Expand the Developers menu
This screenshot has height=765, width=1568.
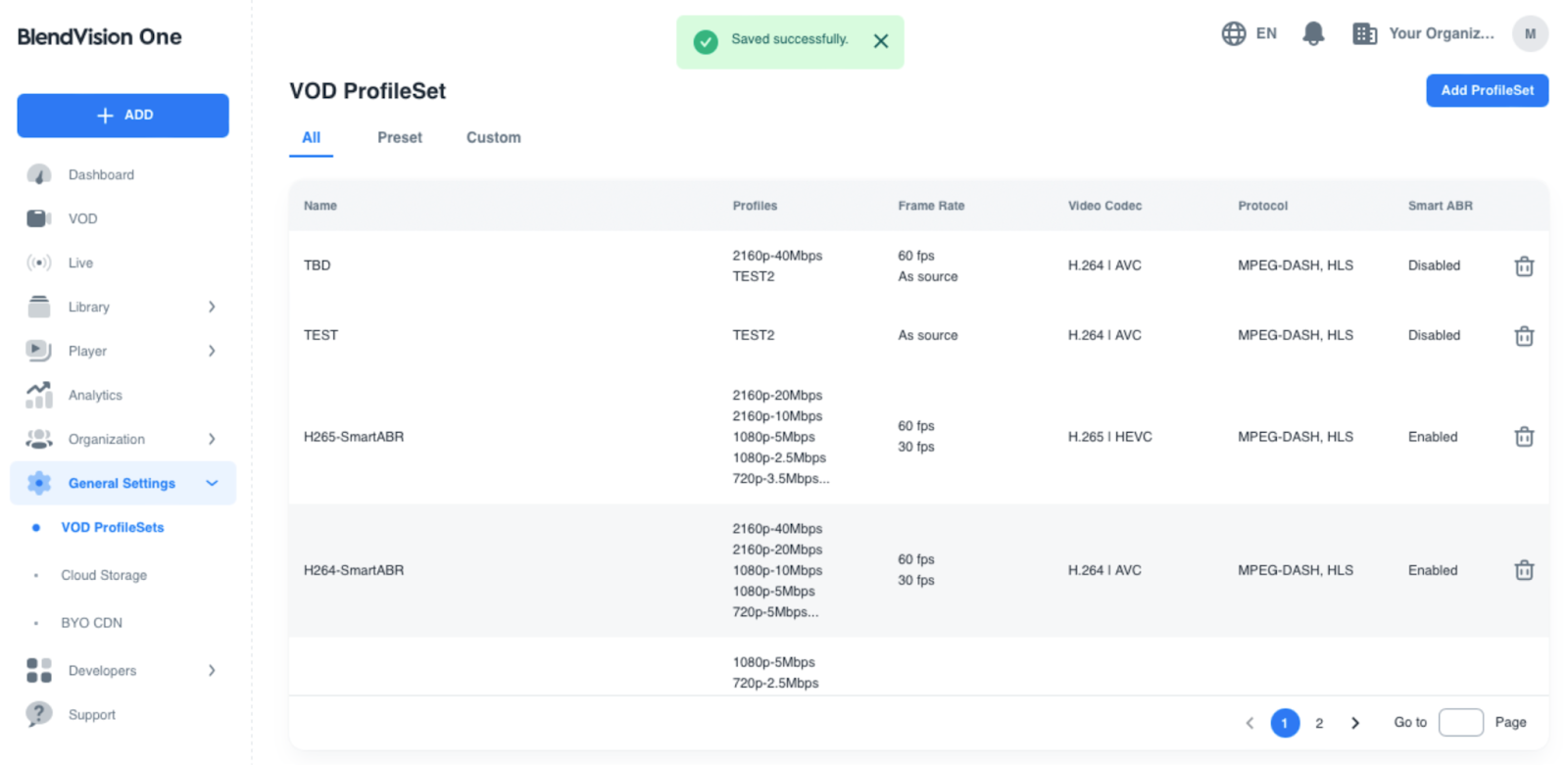point(212,671)
